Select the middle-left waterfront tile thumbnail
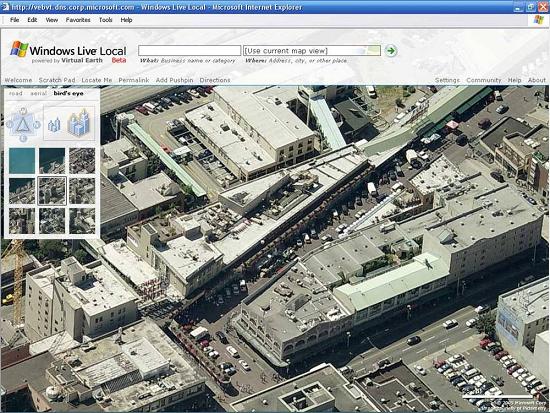The width and height of the screenshot is (550, 413). coord(22,191)
